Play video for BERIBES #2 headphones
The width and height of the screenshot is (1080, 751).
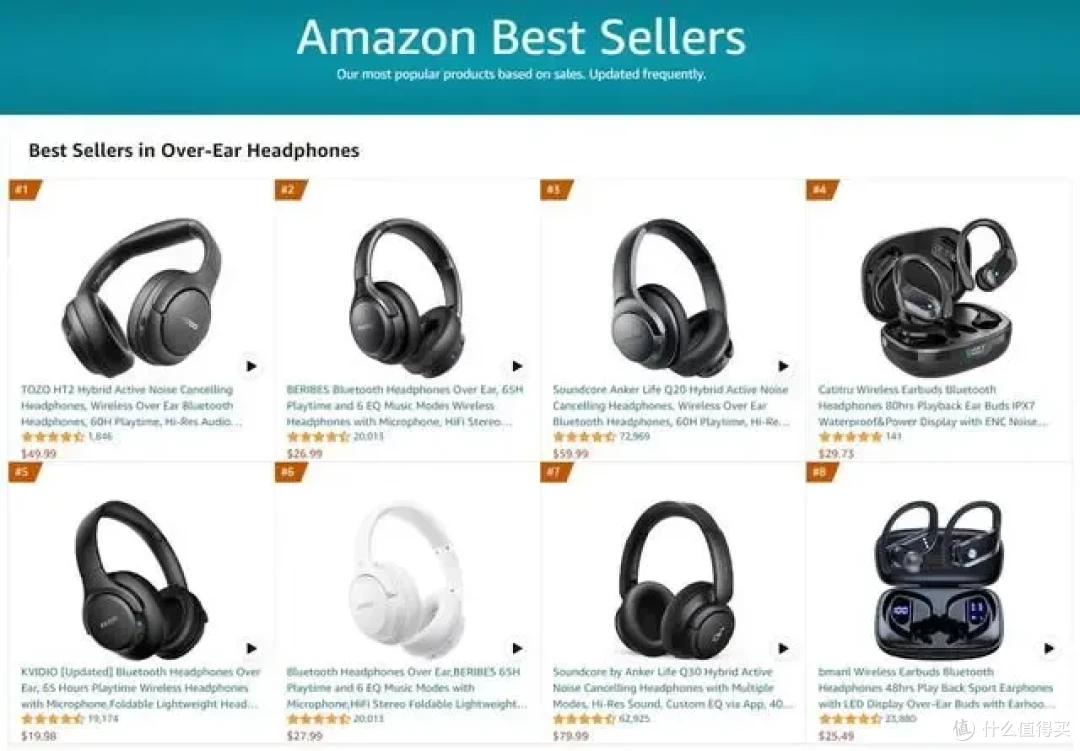[517, 366]
